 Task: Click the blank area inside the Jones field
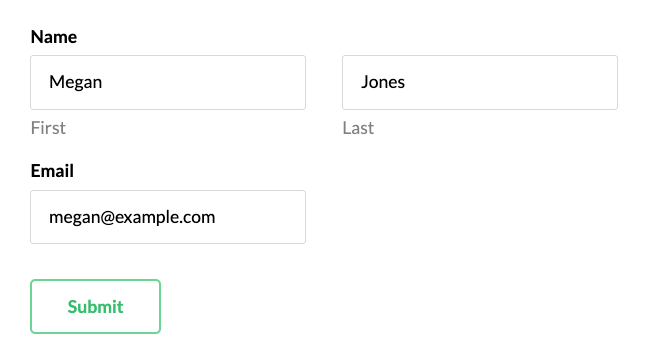click(x=510, y=82)
